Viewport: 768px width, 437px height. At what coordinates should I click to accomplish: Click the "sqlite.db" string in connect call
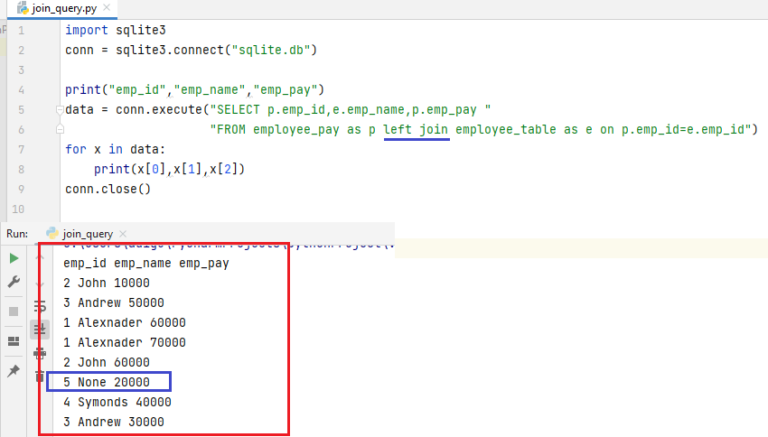coord(271,50)
